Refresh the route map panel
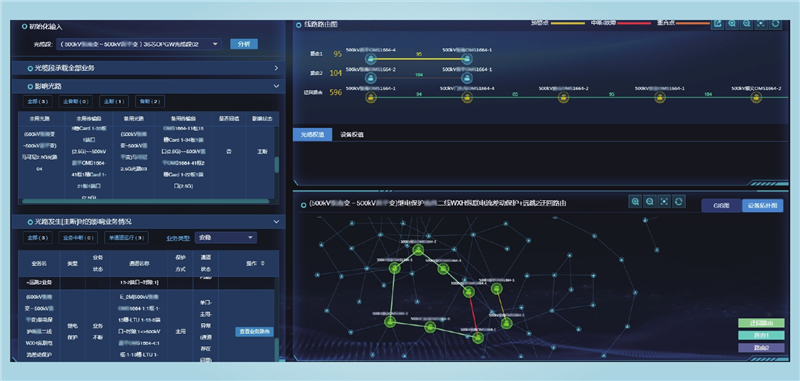Viewport: 800px width, 381px height. pos(775,23)
